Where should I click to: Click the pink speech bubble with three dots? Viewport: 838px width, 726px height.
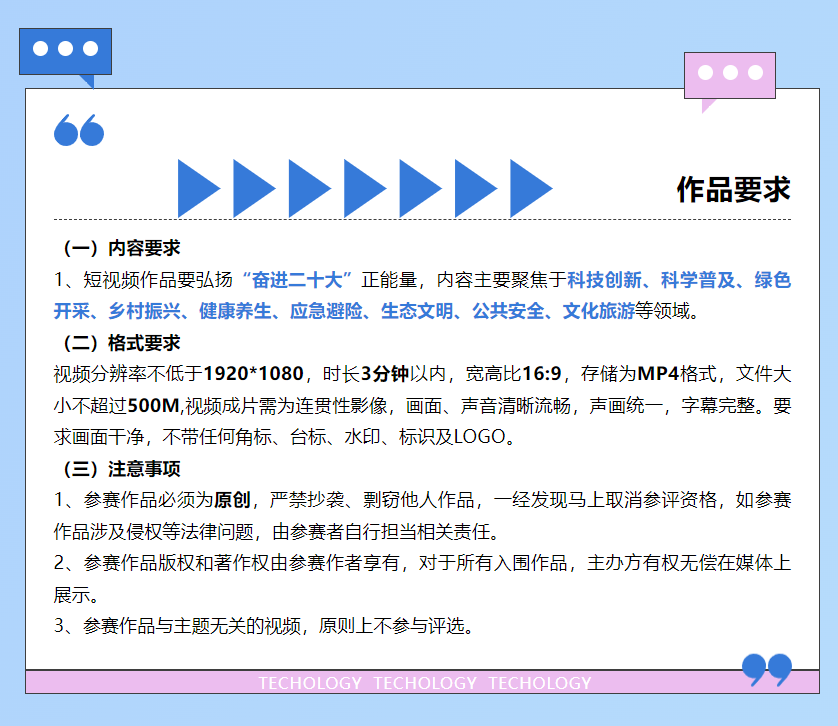click(x=730, y=75)
